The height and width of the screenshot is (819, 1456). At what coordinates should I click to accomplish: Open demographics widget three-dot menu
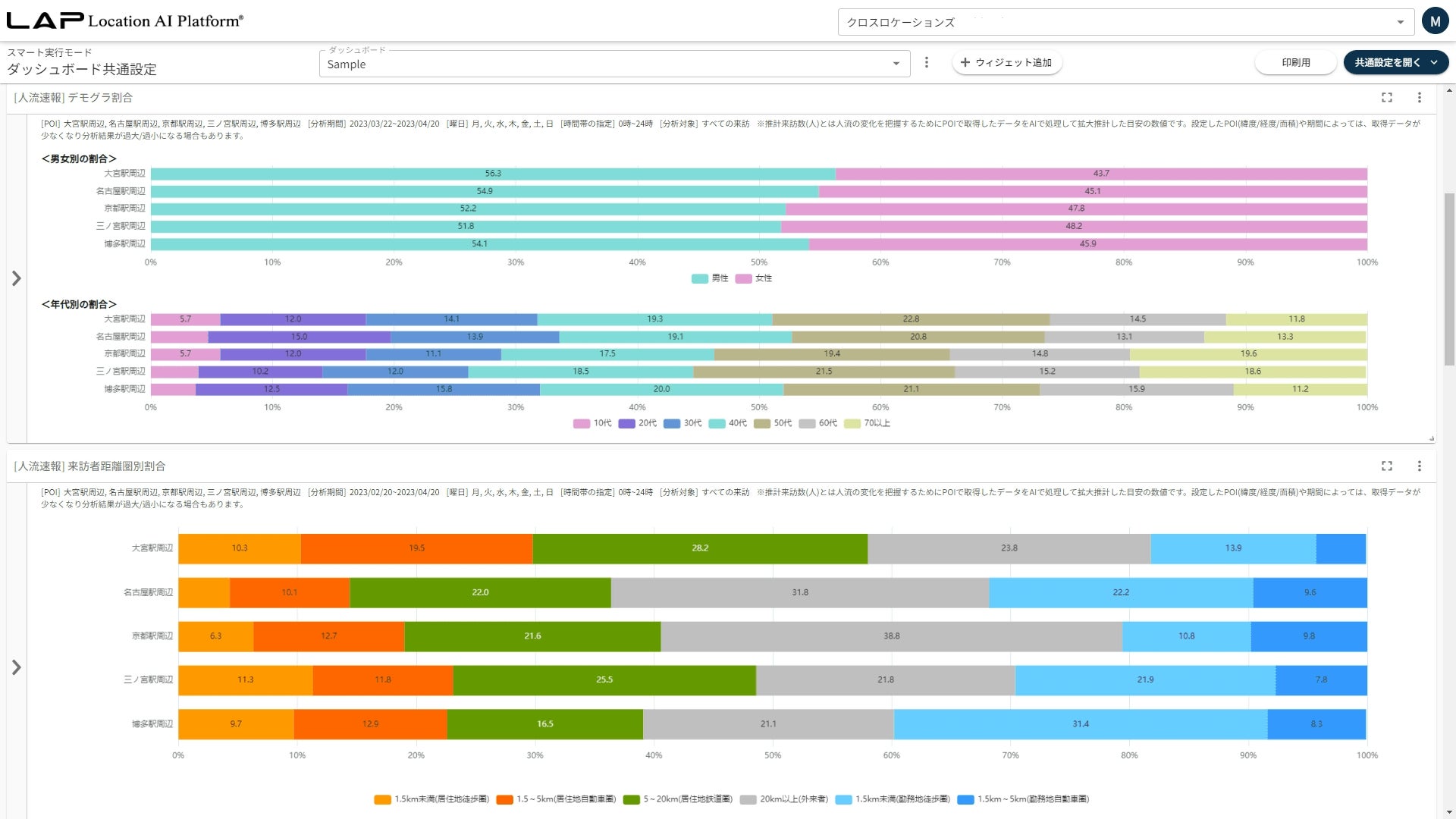[1420, 97]
